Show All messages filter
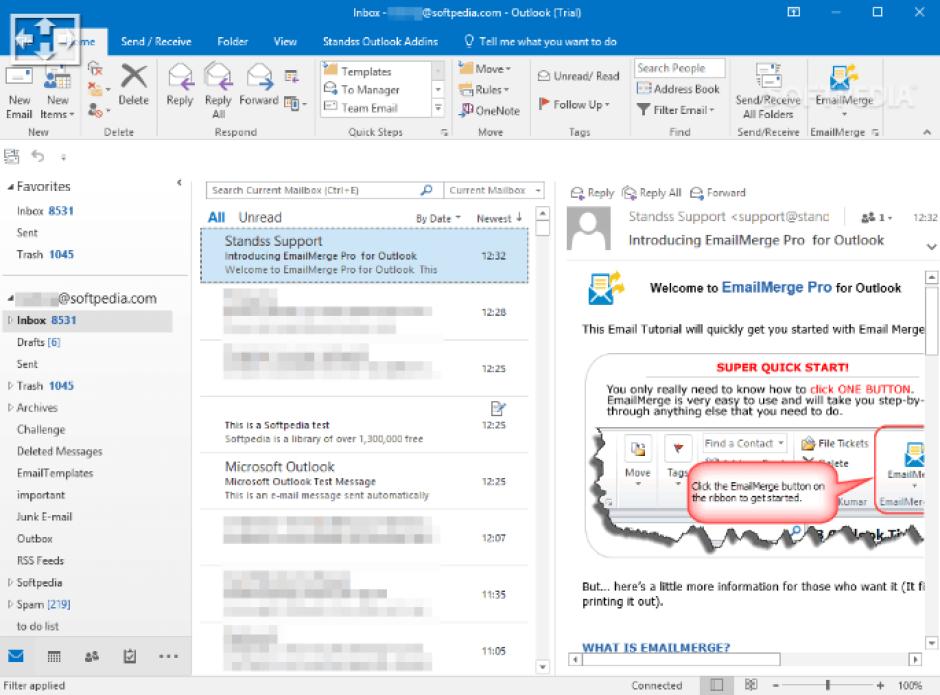This screenshot has width=940, height=695. click(216, 217)
